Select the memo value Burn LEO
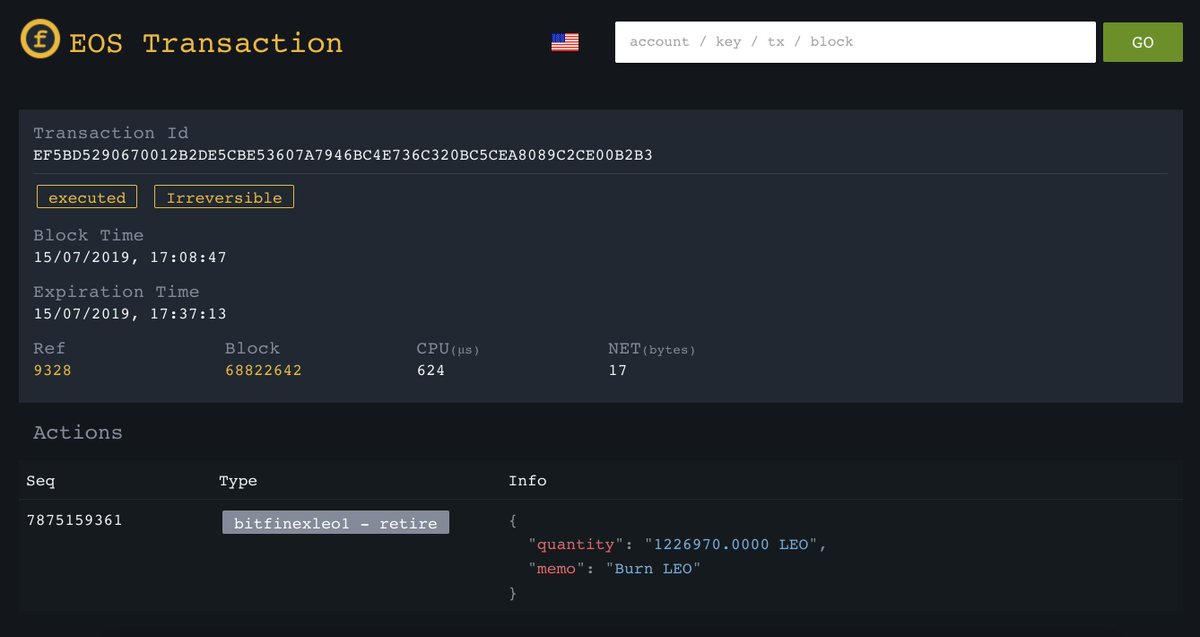This screenshot has height=637, width=1200. pyautogui.click(x=654, y=568)
